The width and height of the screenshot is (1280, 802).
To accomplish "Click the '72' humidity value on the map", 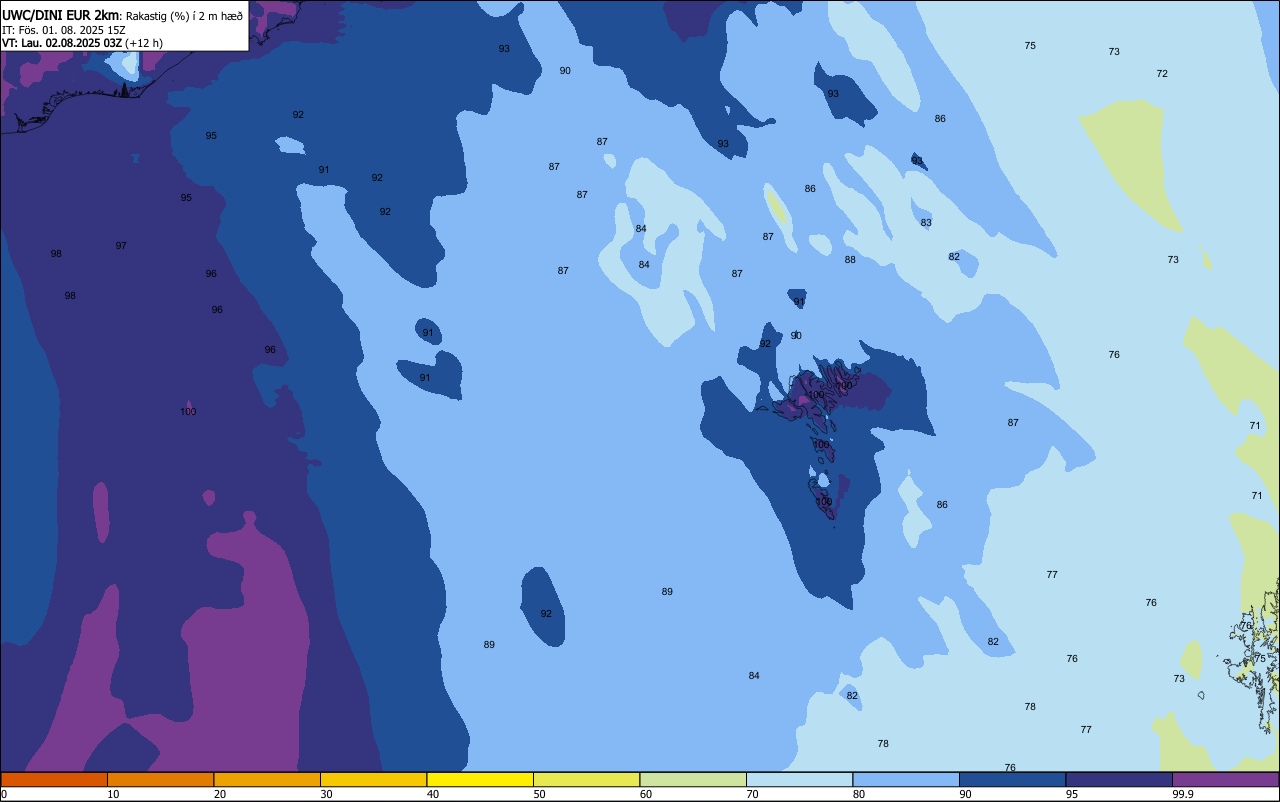I will (1162, 74).
